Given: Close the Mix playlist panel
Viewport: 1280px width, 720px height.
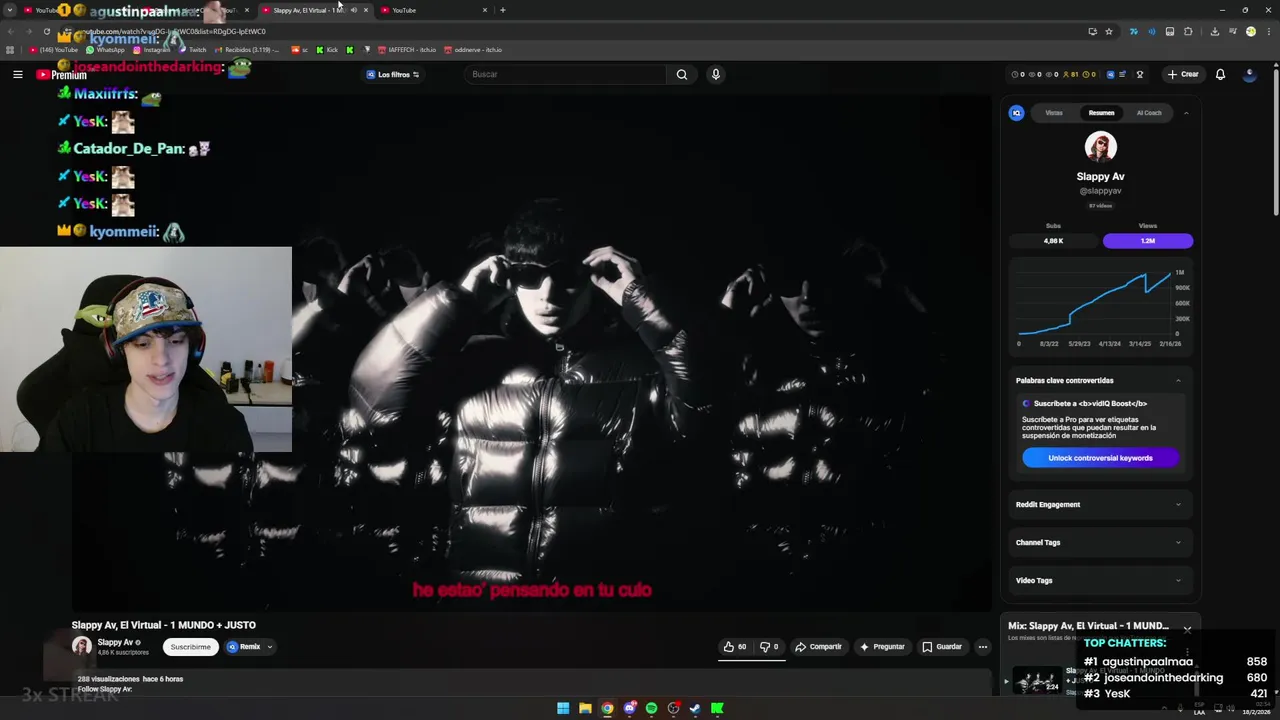Looking at the screenshot, I should (1187, 629).
